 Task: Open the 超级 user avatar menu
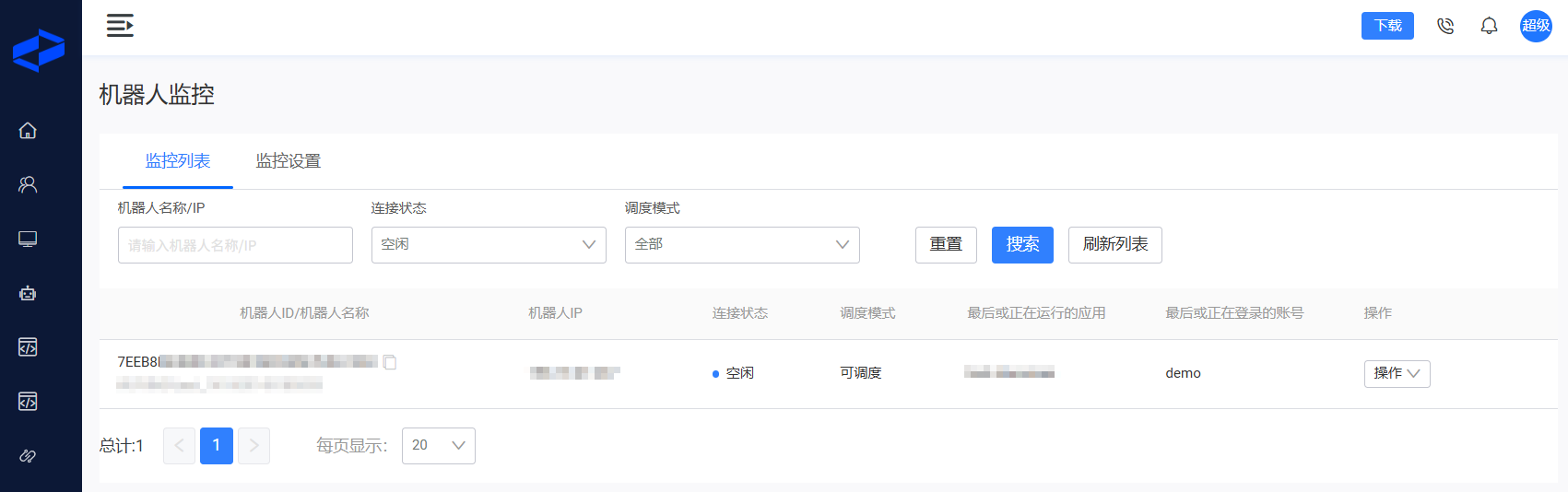1536,26
